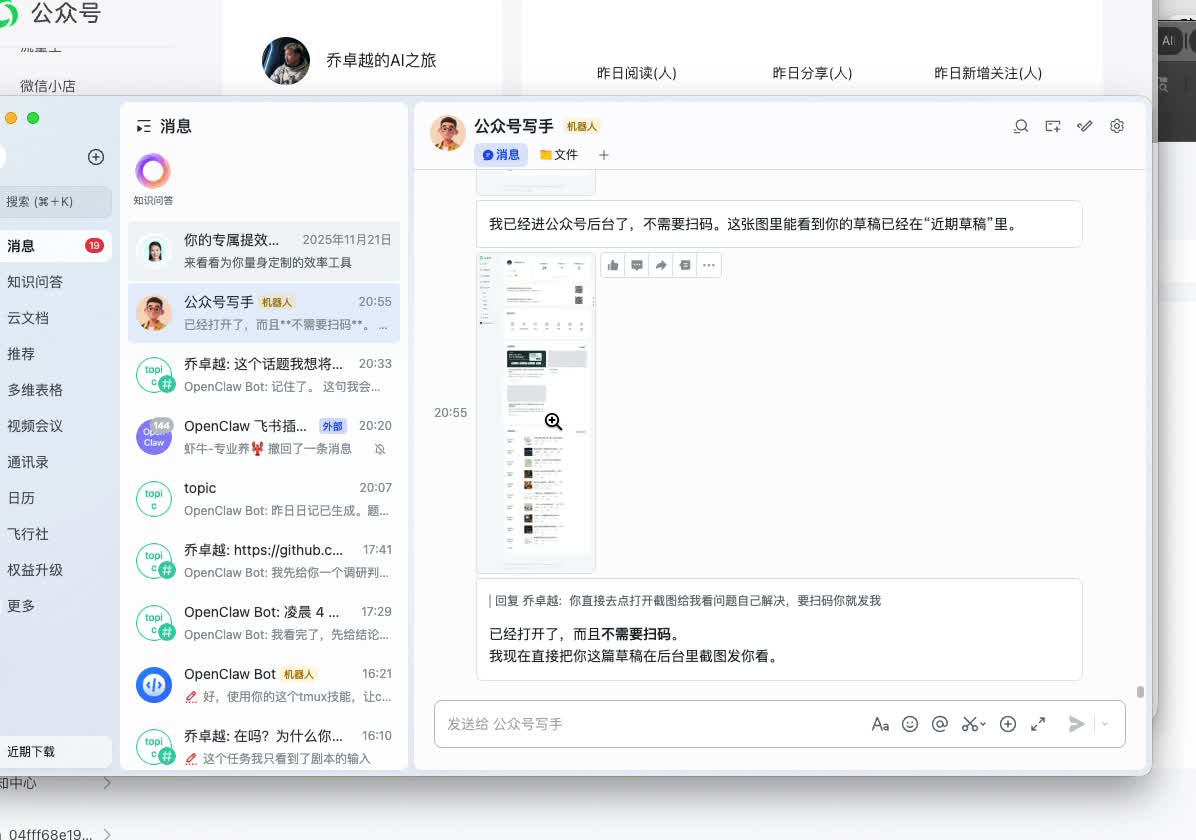Open 权益升级 from the sidebar
The width and height of the screenshot is (1196, 840).
[x=36, y=570]
